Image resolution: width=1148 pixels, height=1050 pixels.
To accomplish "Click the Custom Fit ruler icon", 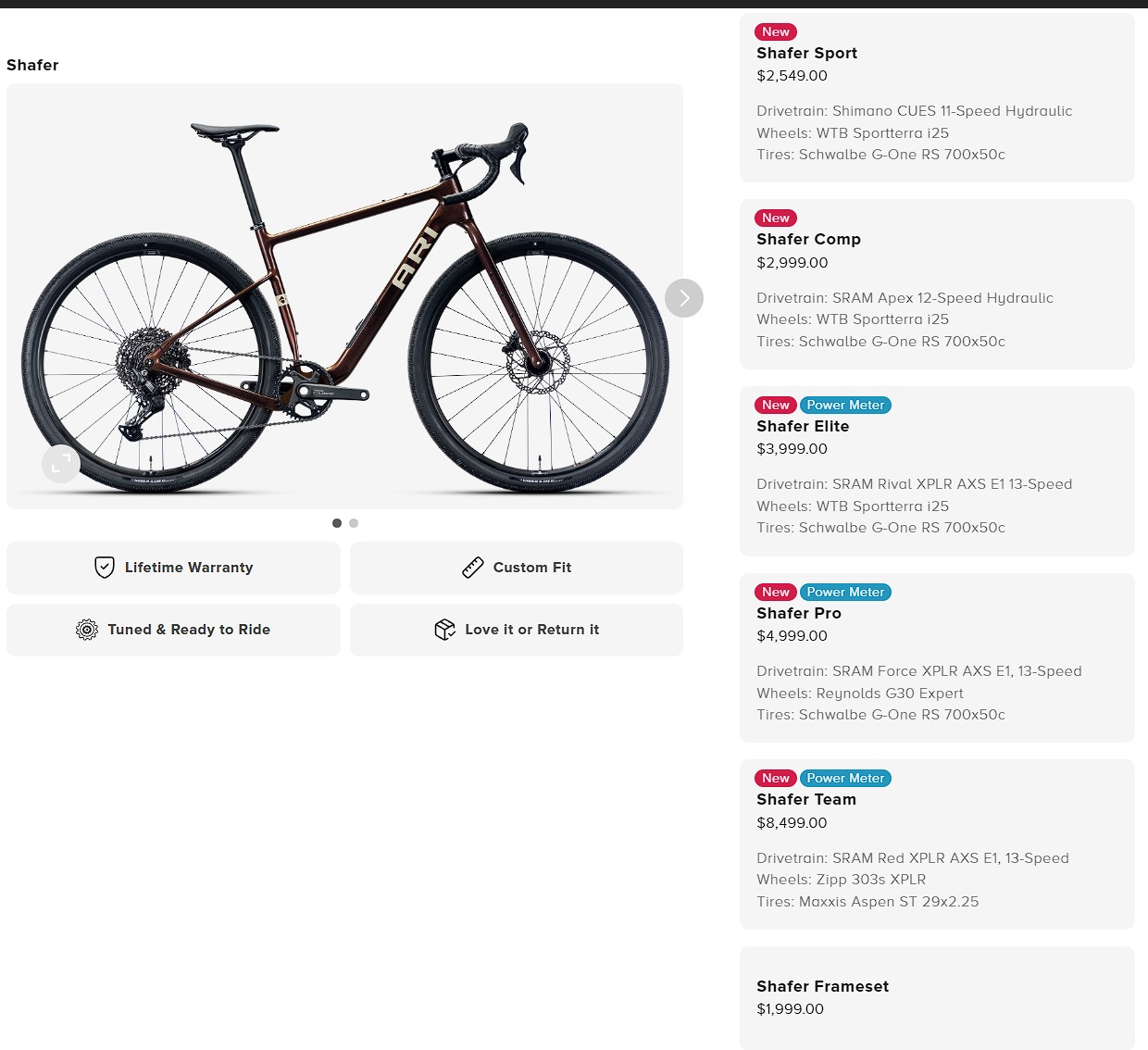I will pos(473,568).
